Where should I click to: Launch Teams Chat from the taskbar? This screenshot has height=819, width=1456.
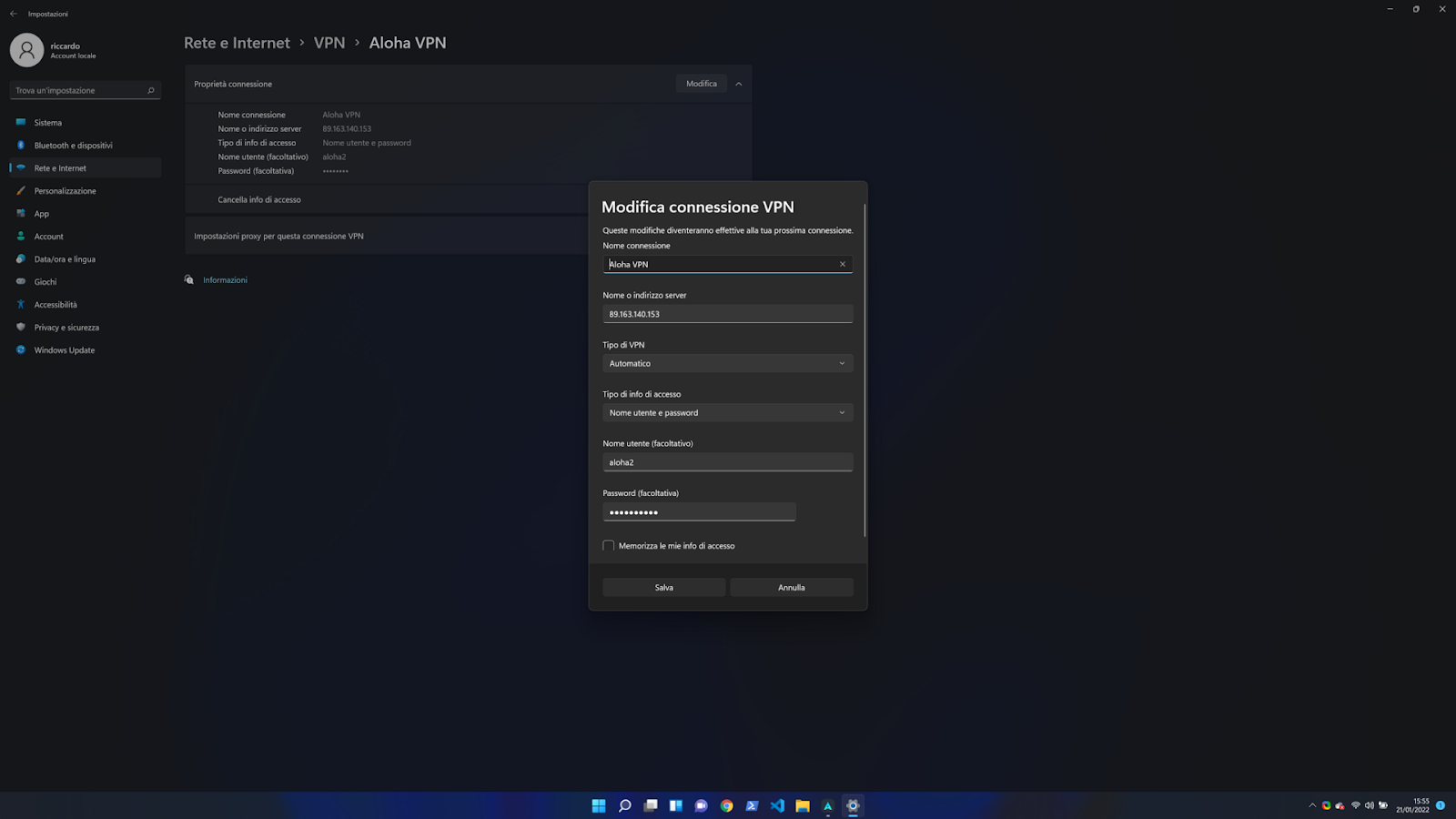click(x=702, y=805)
